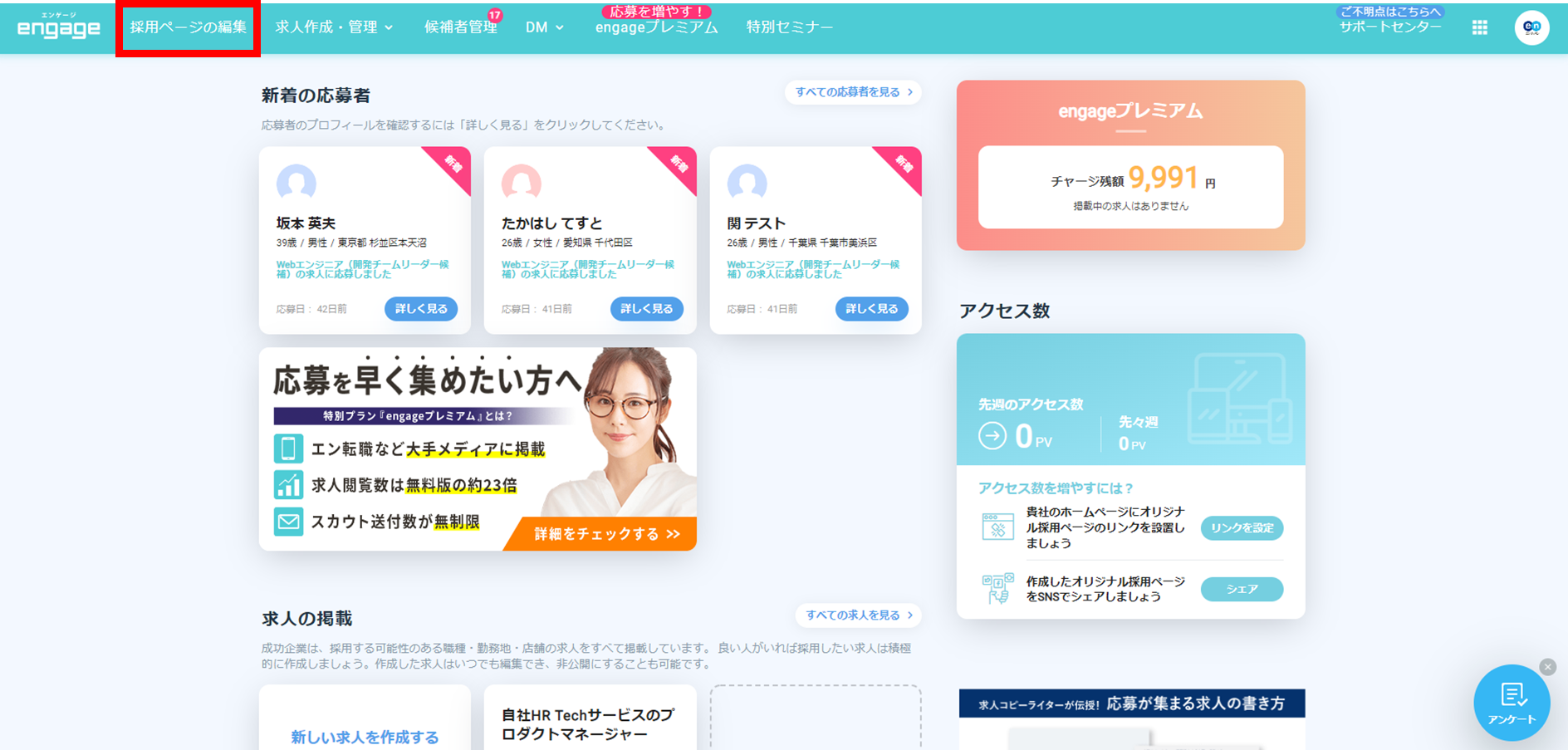View all applicants via すべての応募者を見る
Image resolution: width=1568 pixels, height=750 pixels.
tap(854, 92)
